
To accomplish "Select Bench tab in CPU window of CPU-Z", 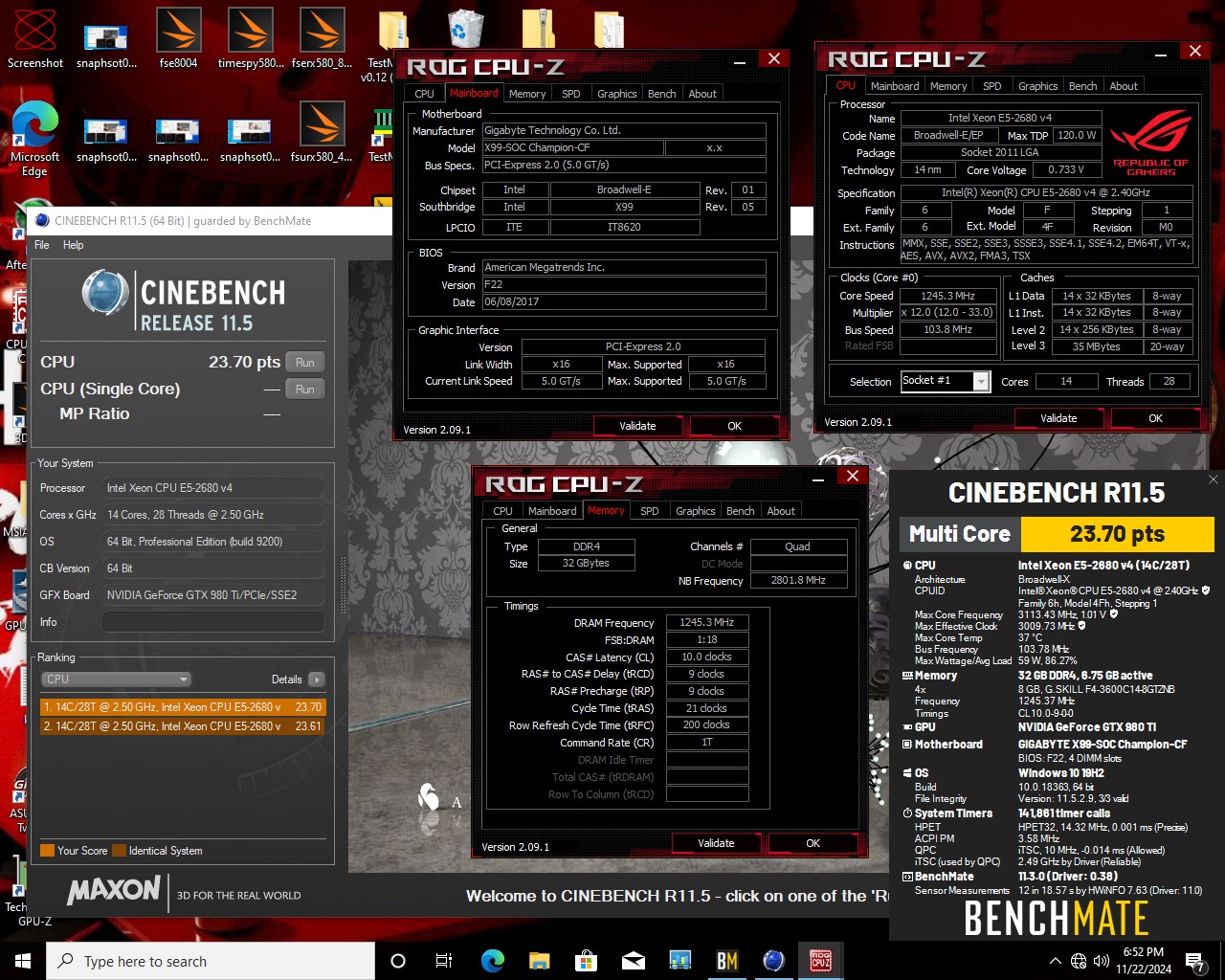I will click(1083, 86).
